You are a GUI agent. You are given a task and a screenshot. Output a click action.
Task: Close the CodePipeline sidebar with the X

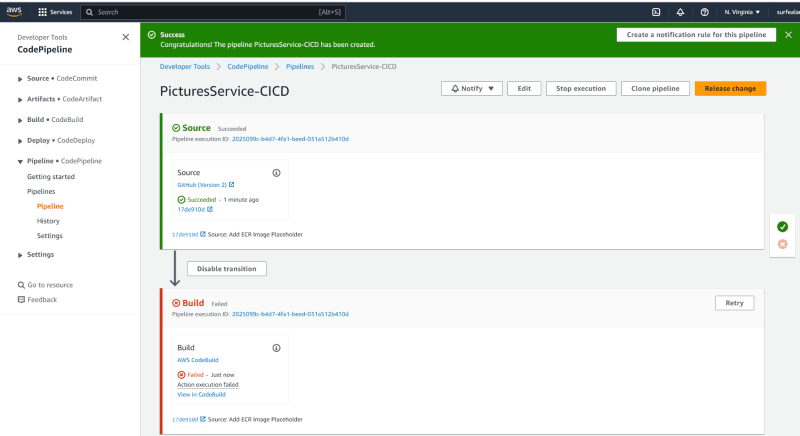126,37
